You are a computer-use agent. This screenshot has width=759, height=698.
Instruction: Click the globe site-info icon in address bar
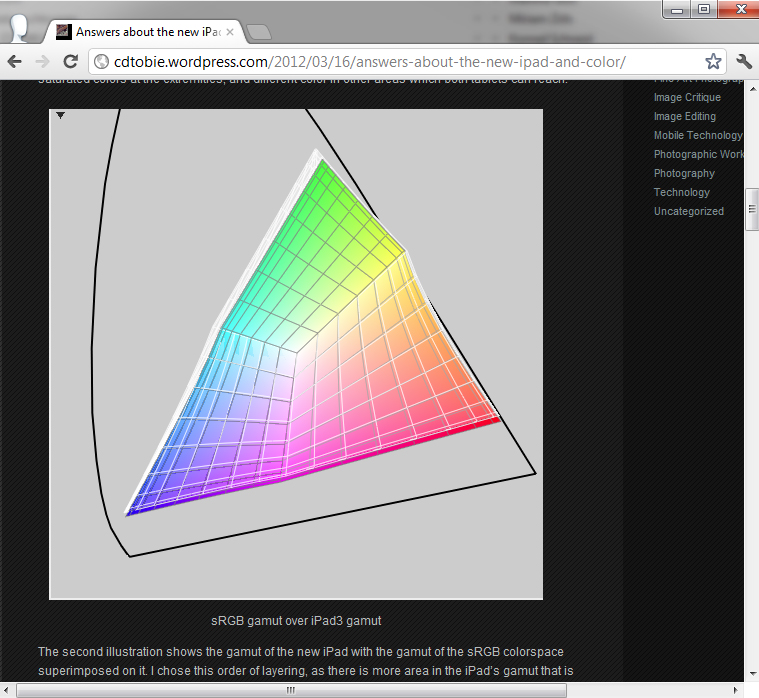pyautogui.click(x=101, y=61)
